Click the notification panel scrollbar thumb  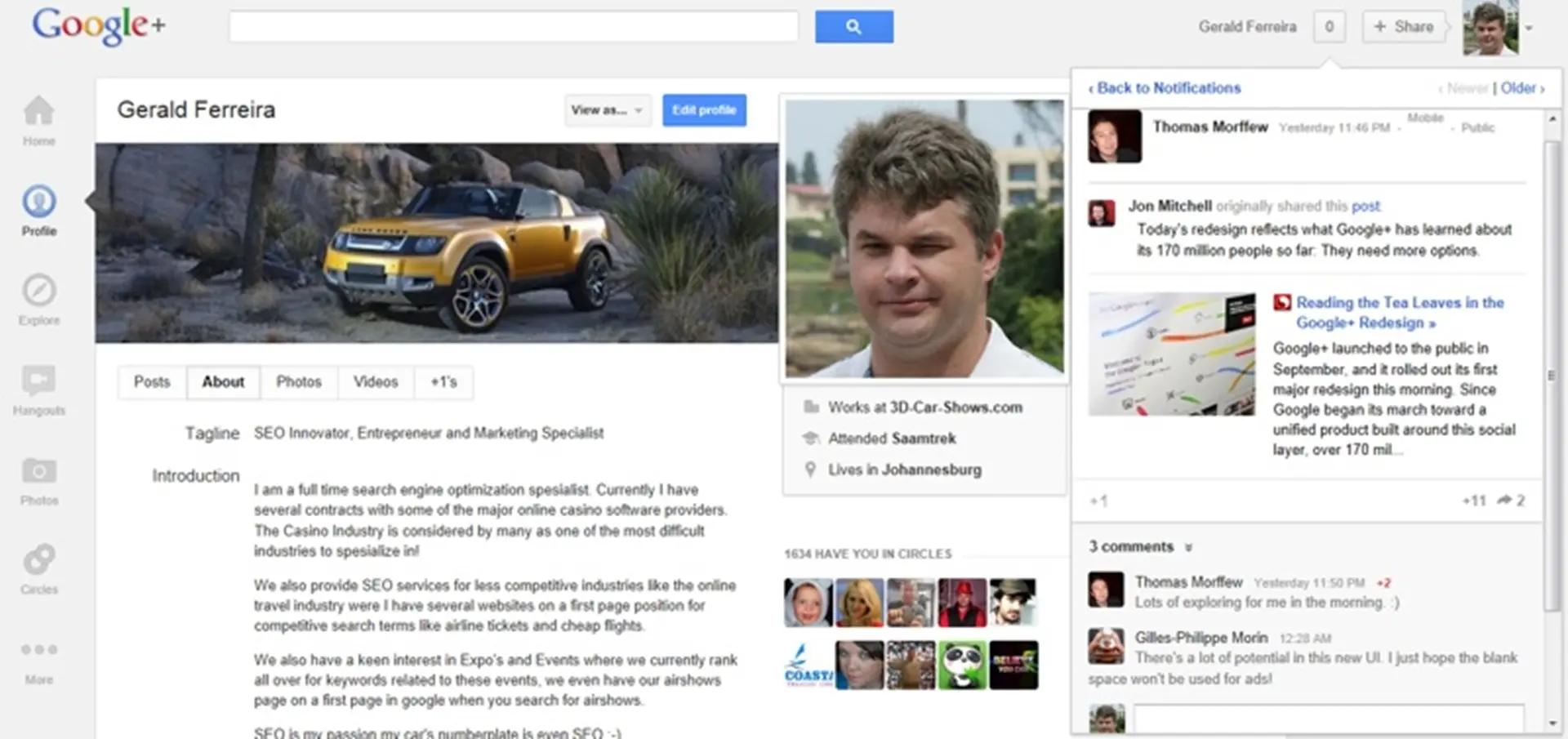1552,376
